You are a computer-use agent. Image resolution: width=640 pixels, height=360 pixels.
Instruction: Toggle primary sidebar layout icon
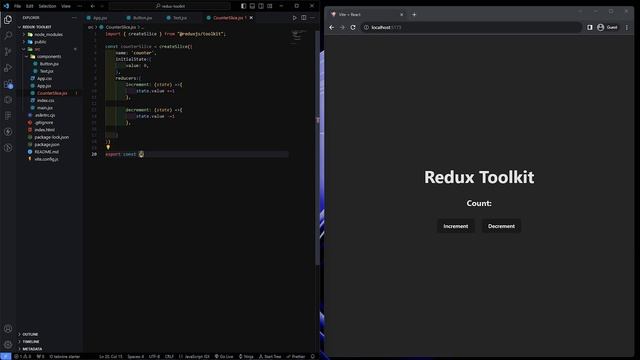pos(244,6)
